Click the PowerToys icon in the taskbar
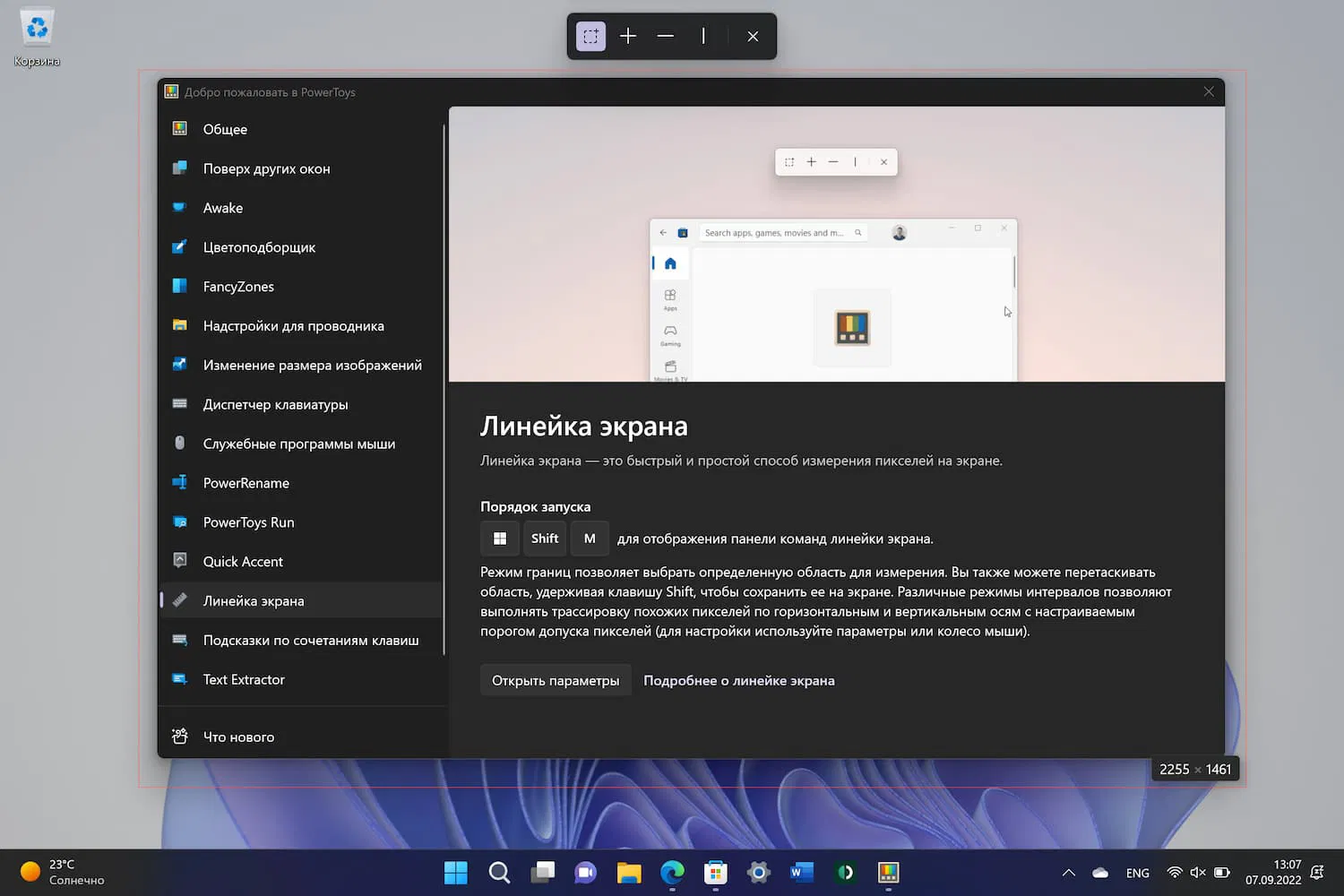 [888, 873]
